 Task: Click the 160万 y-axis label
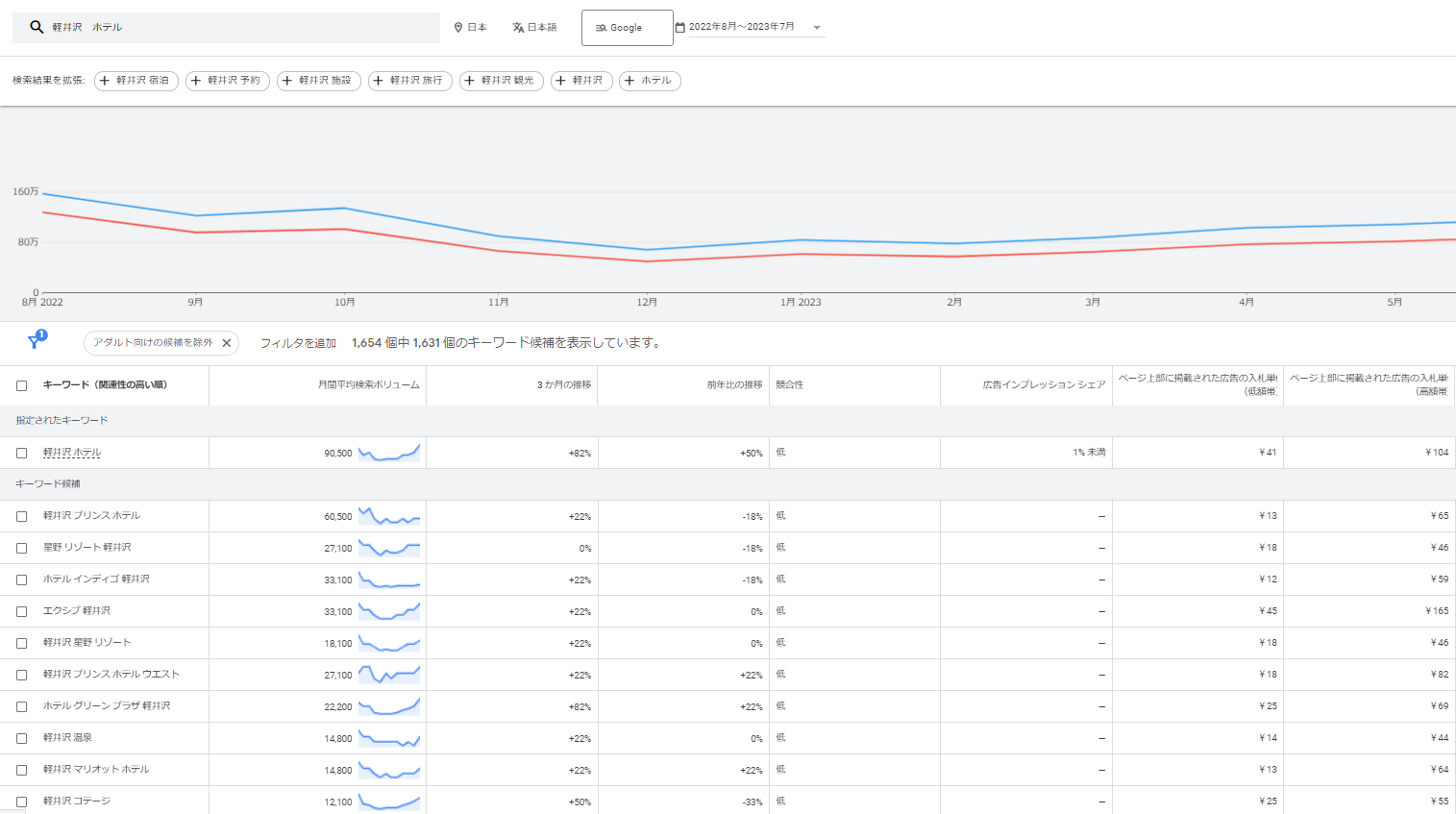tap(26, 192)
